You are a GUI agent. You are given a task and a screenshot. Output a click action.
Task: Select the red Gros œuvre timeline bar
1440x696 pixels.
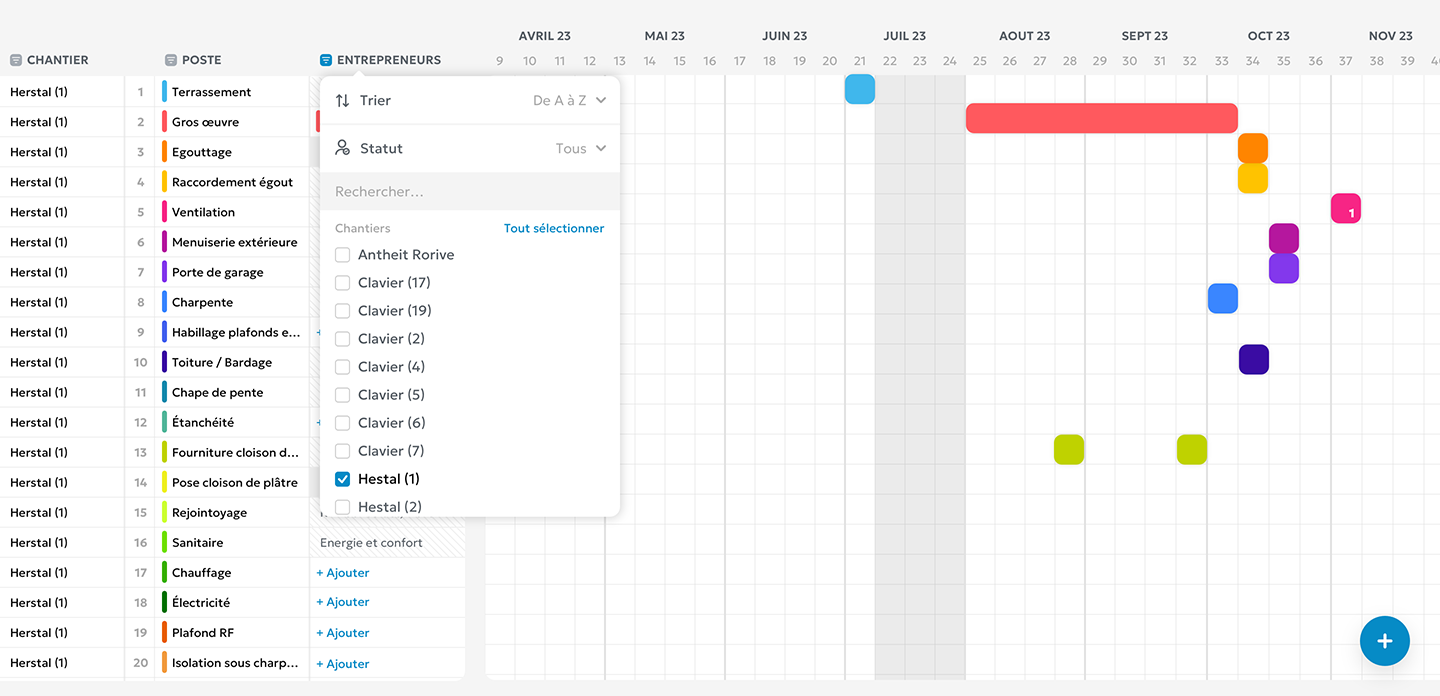(1101, 118)
